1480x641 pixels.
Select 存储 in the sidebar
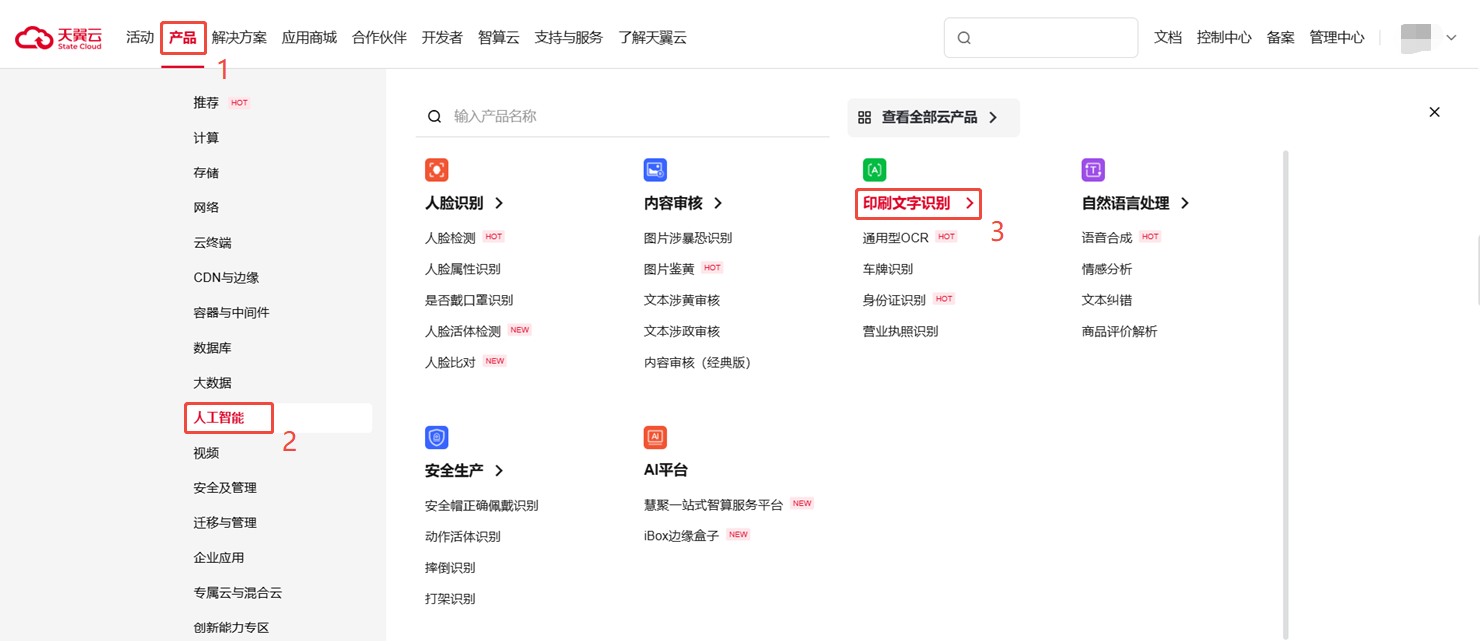[206, 173]
